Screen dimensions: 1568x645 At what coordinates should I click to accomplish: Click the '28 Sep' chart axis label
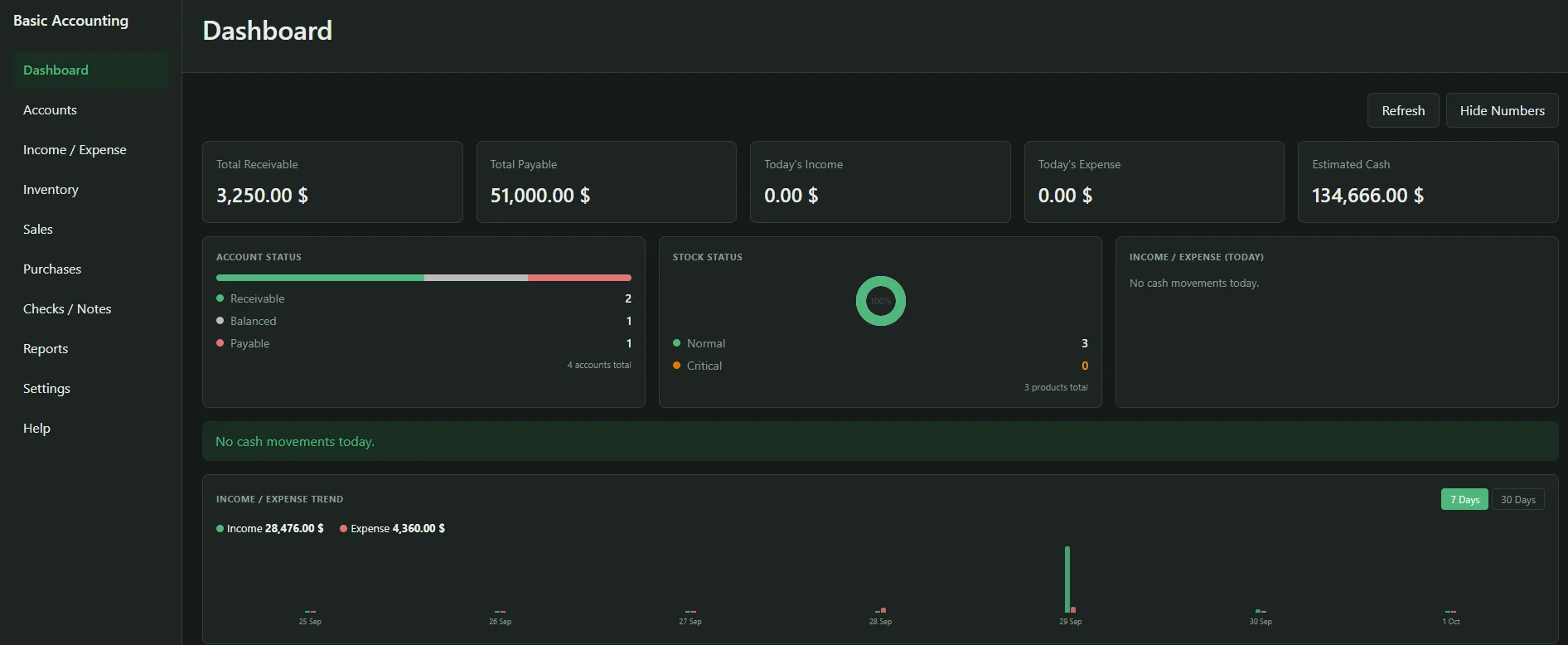(880, 622)
